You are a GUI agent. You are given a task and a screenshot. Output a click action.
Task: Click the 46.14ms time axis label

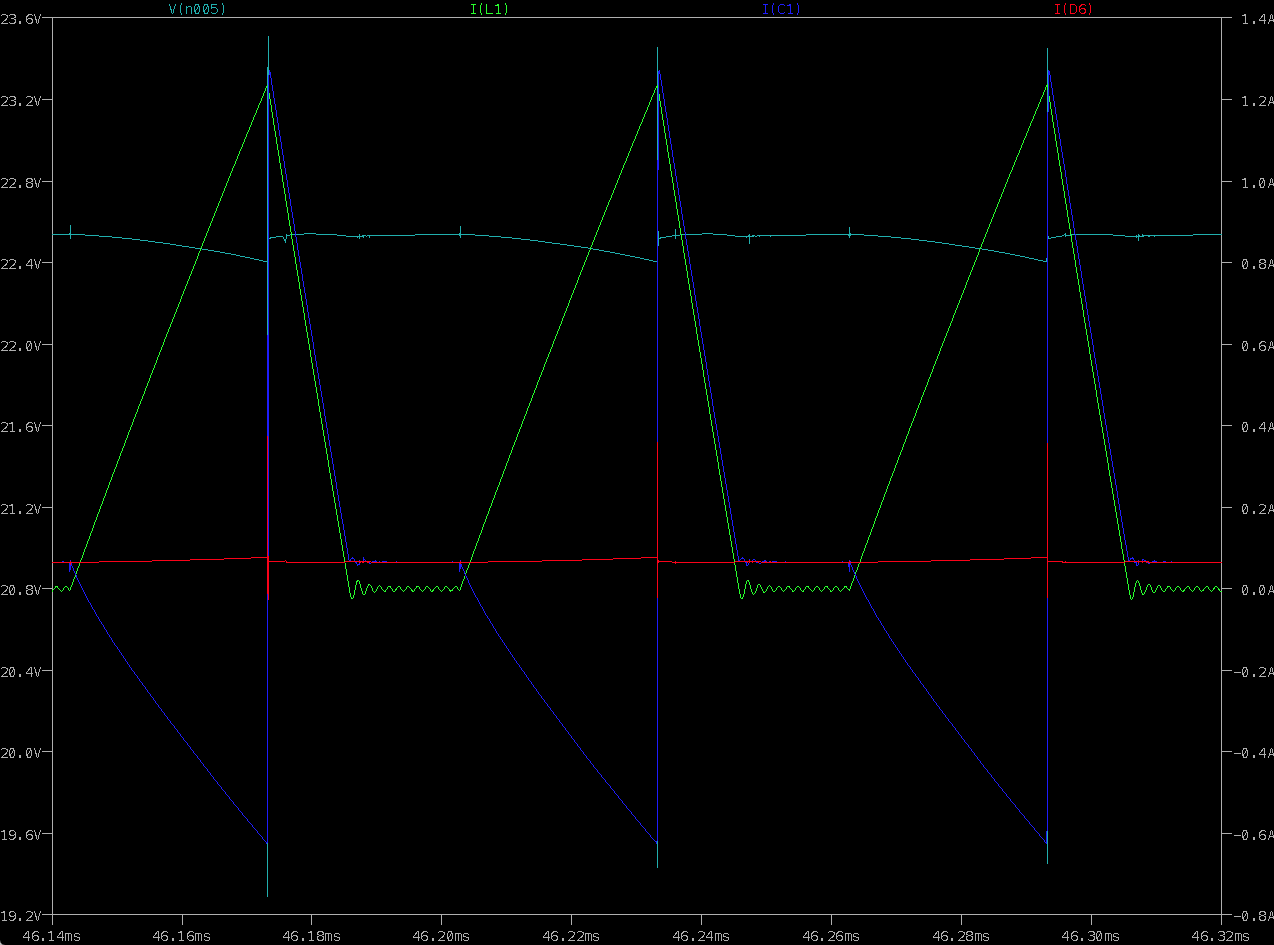[x=52, y=935]
